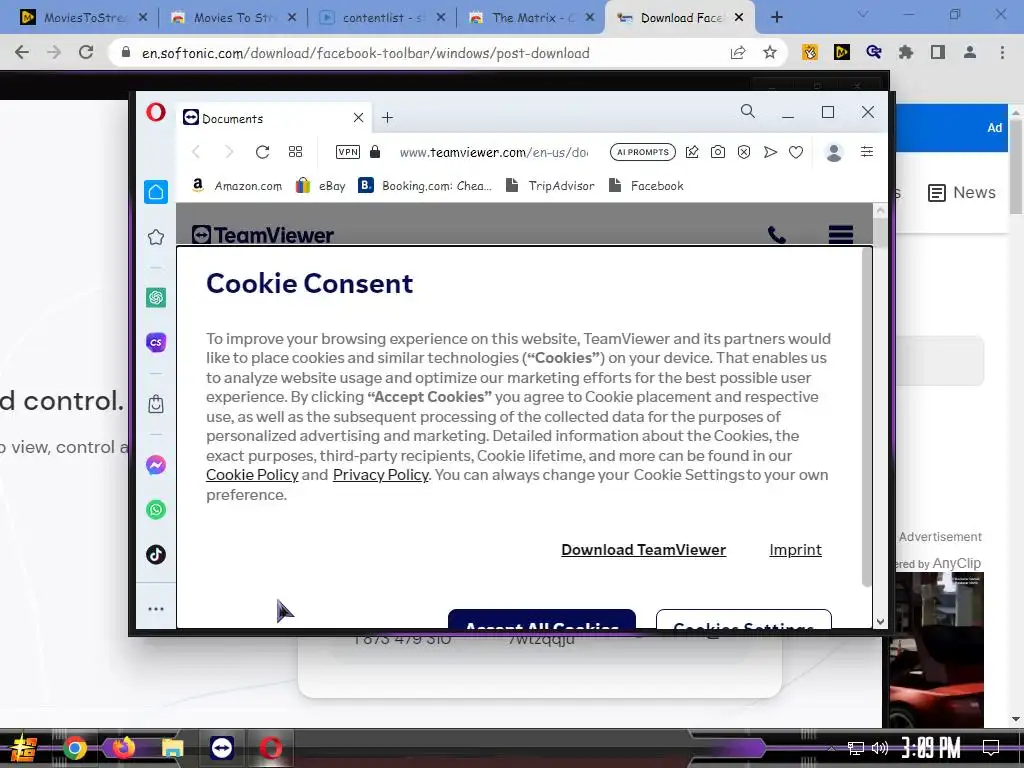Open Opera ad blocker shield icon
This screenshot has width=1024, height=768.
(744, 152)
